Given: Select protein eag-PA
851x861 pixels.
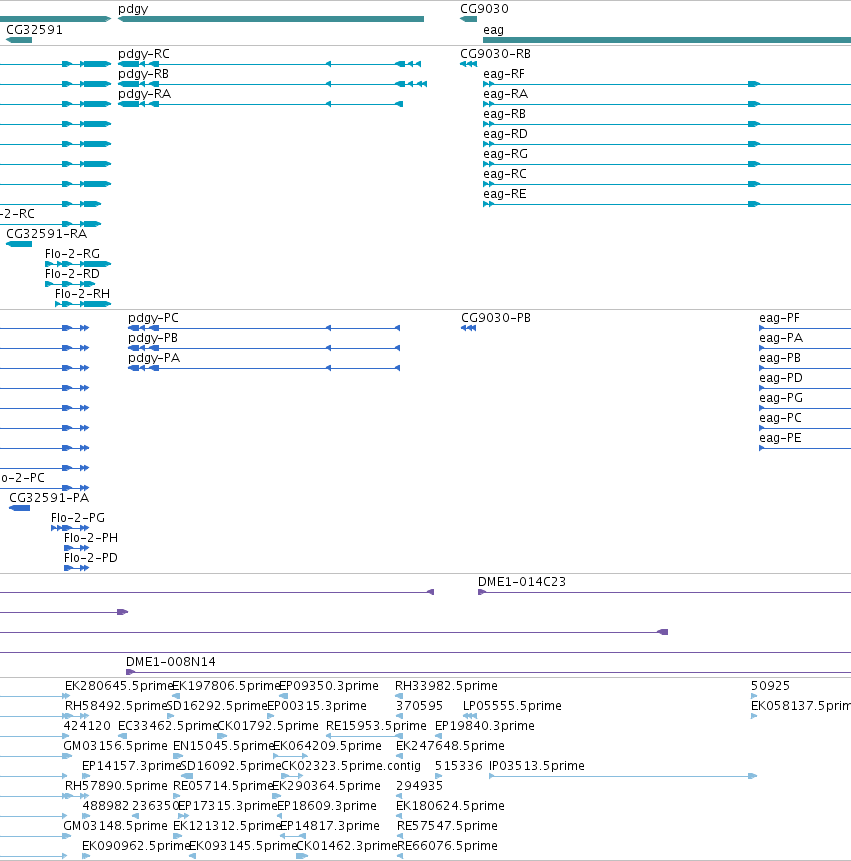Looking at the screenshot, I should [x=805, y=348].
